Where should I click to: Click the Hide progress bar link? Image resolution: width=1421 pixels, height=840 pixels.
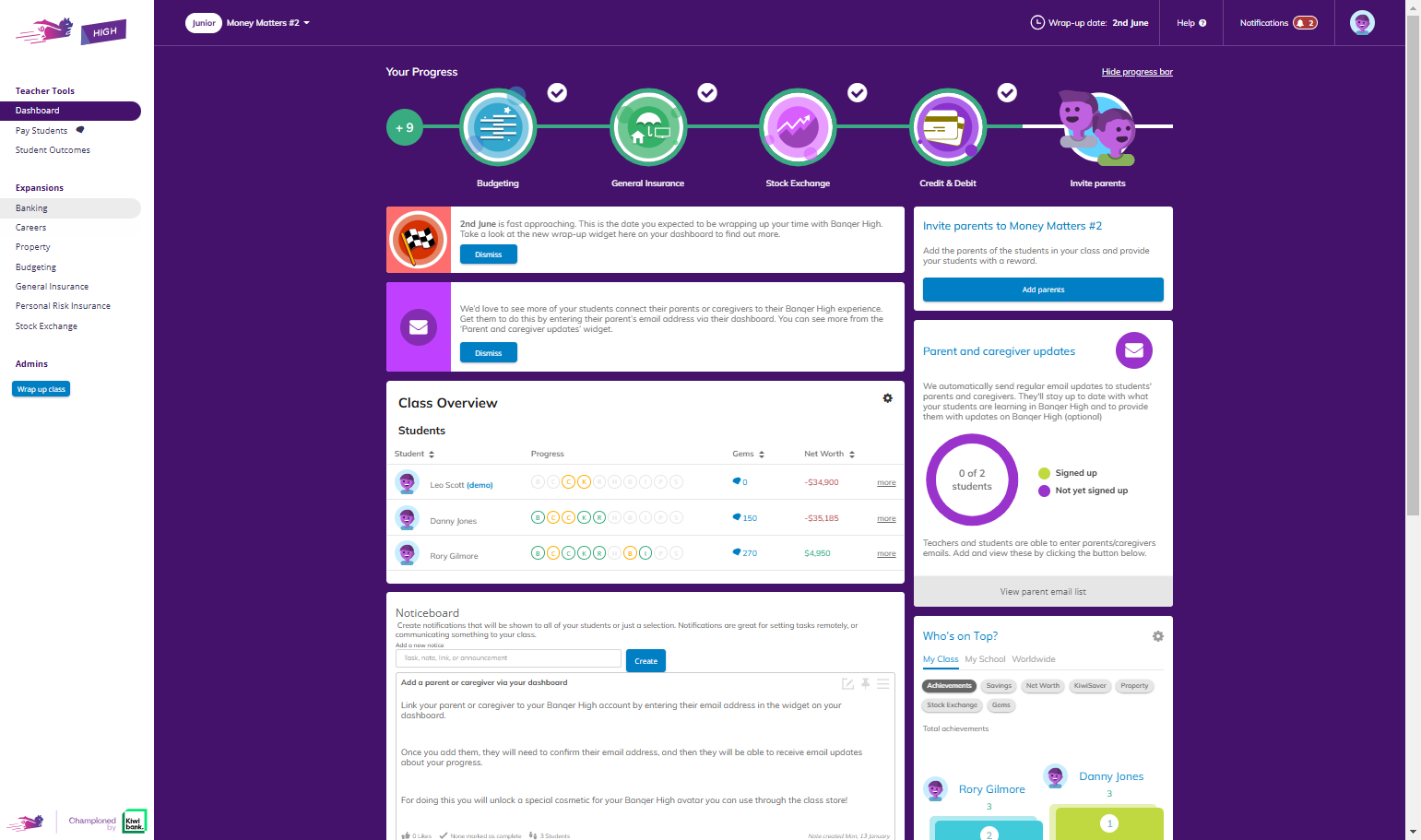[x=1137, y=72]
